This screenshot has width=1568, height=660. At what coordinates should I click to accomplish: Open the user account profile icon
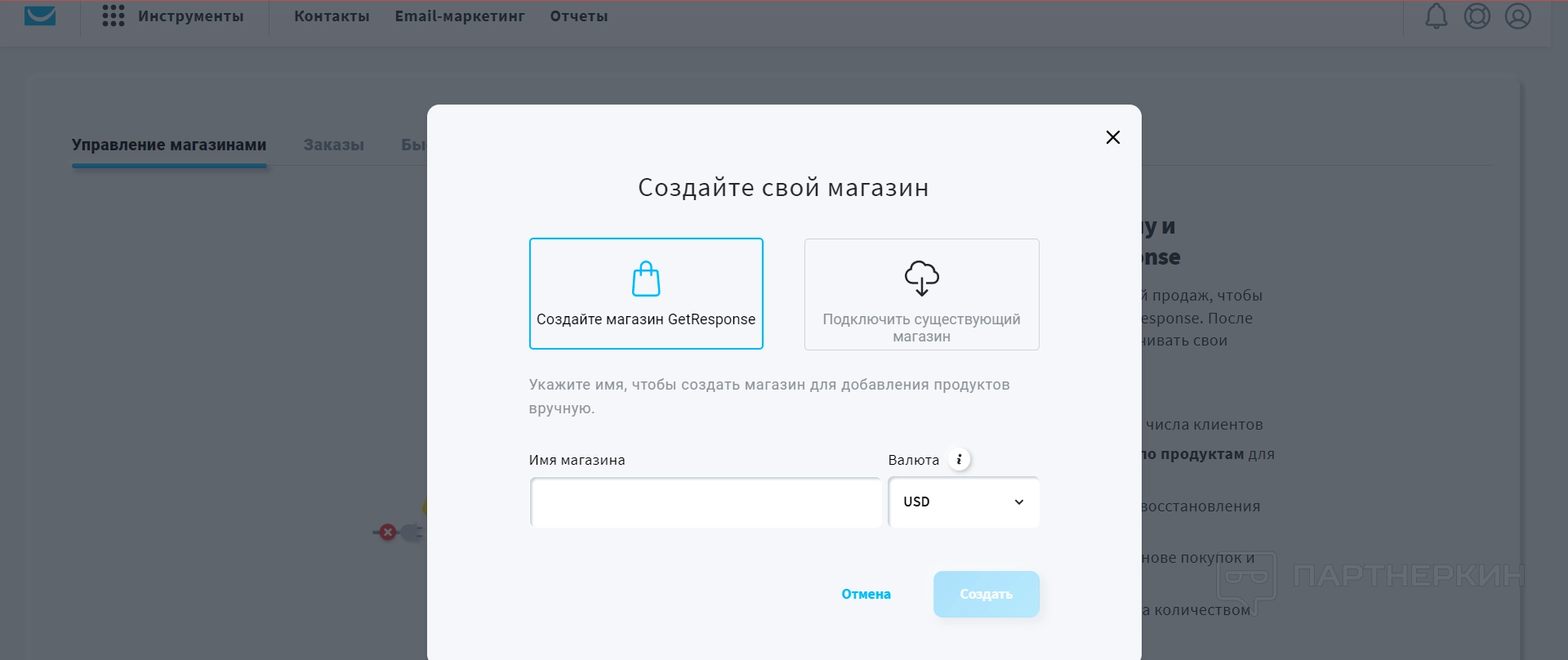tap(1518, 16)
